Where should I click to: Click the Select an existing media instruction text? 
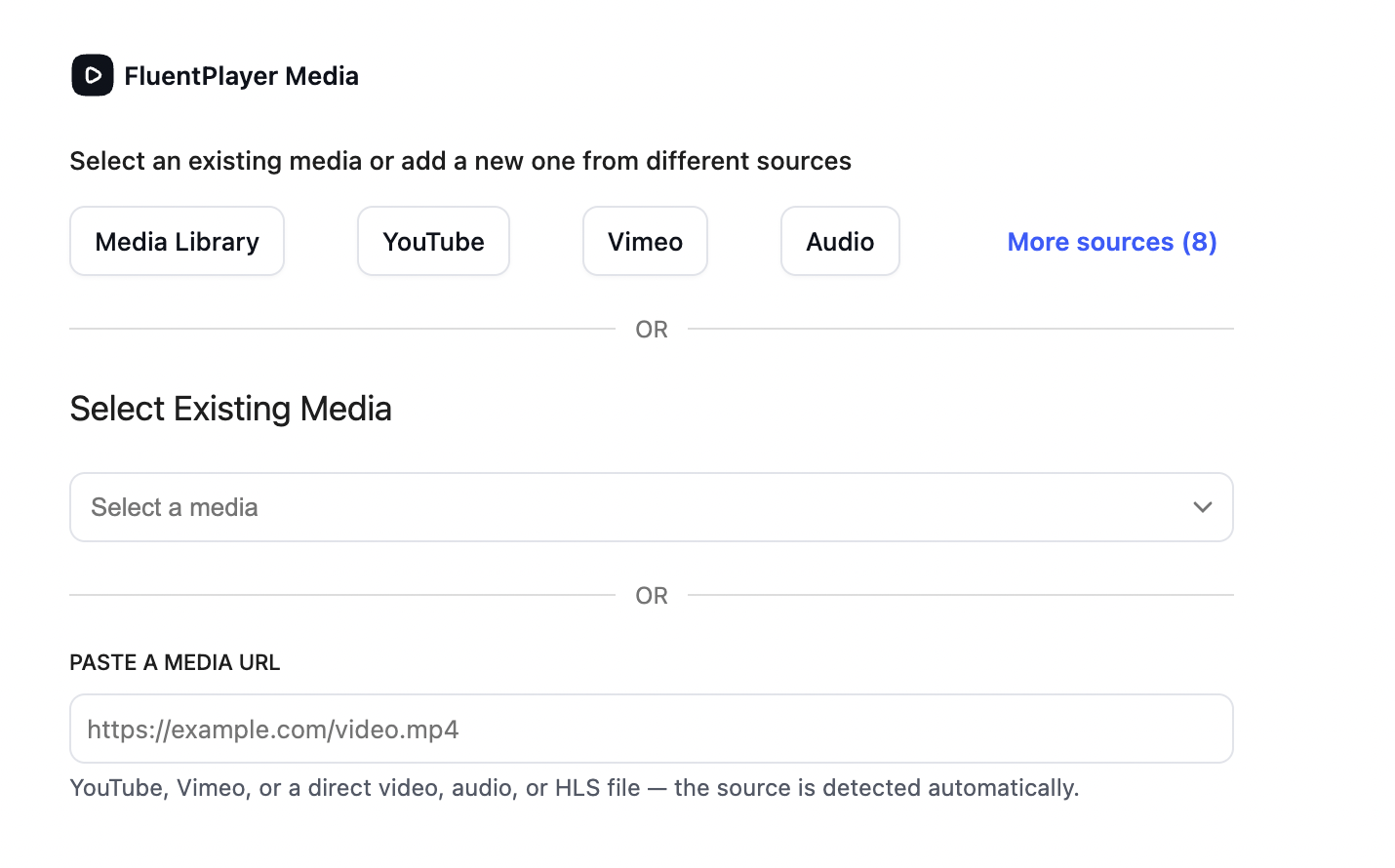coord(460,161)
